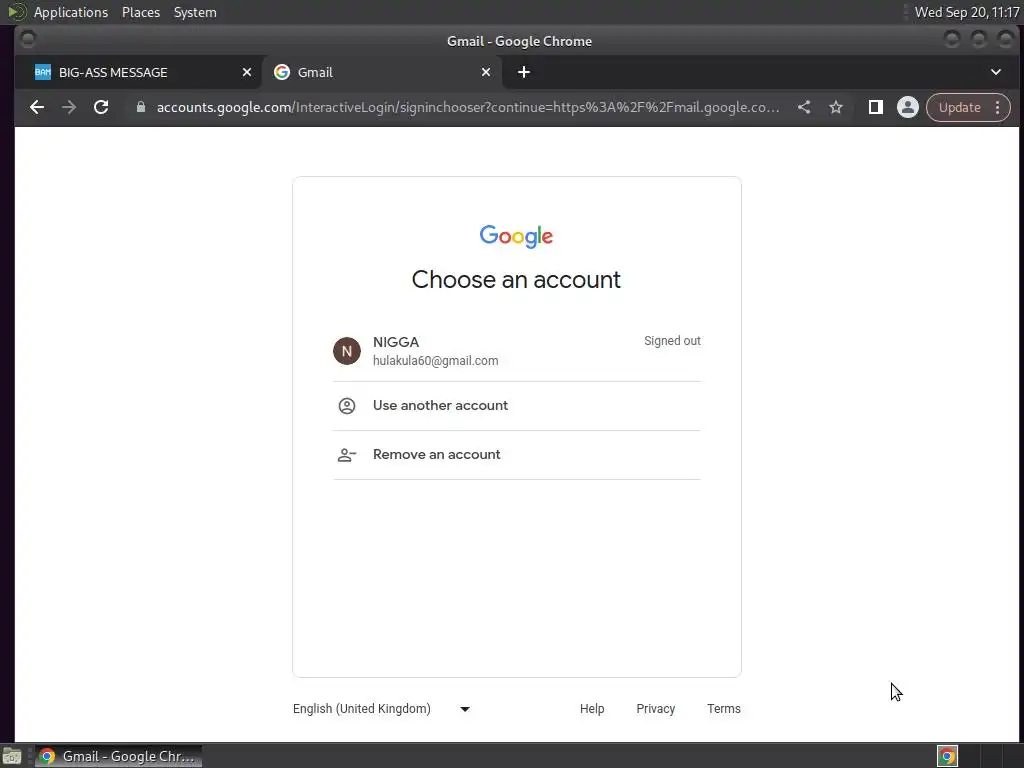Bookmark this tab with star icon

point(836,108)
